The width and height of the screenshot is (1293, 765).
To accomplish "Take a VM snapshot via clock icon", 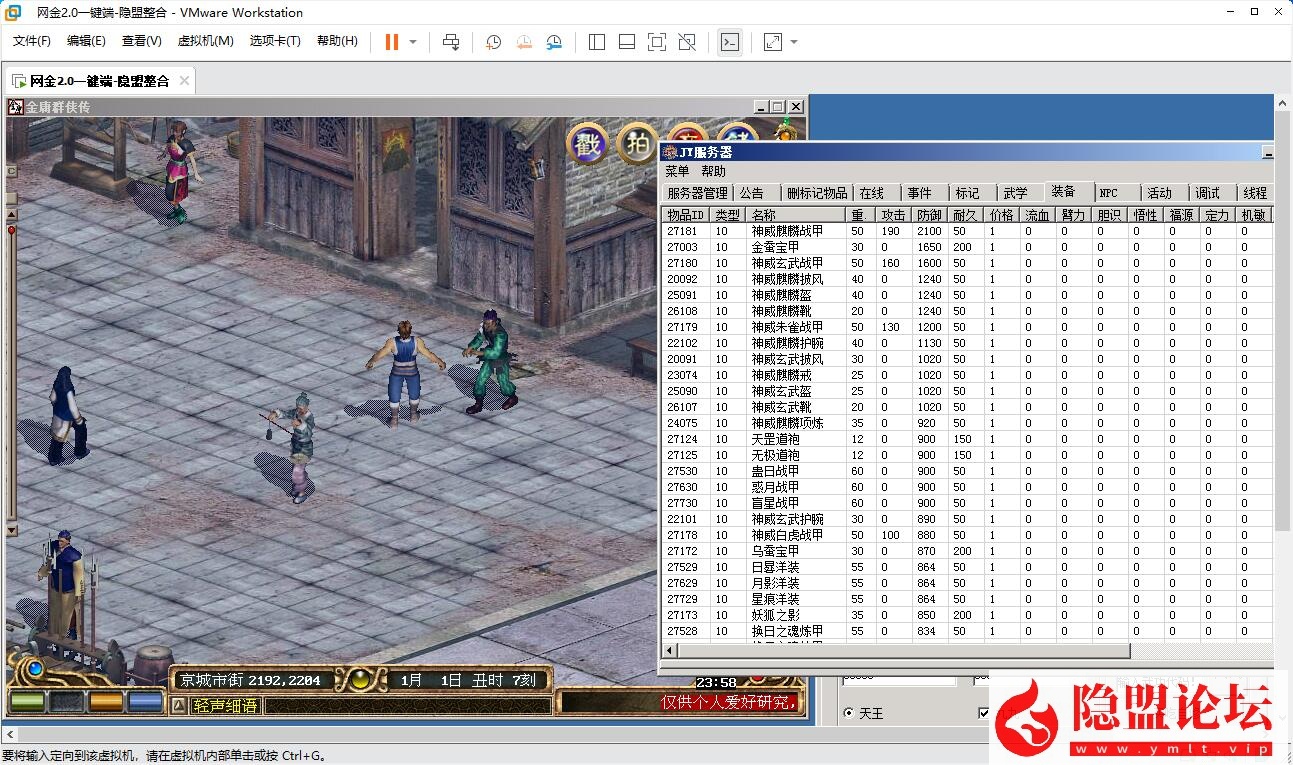I will pyautogui.click(x=493, y=42).
